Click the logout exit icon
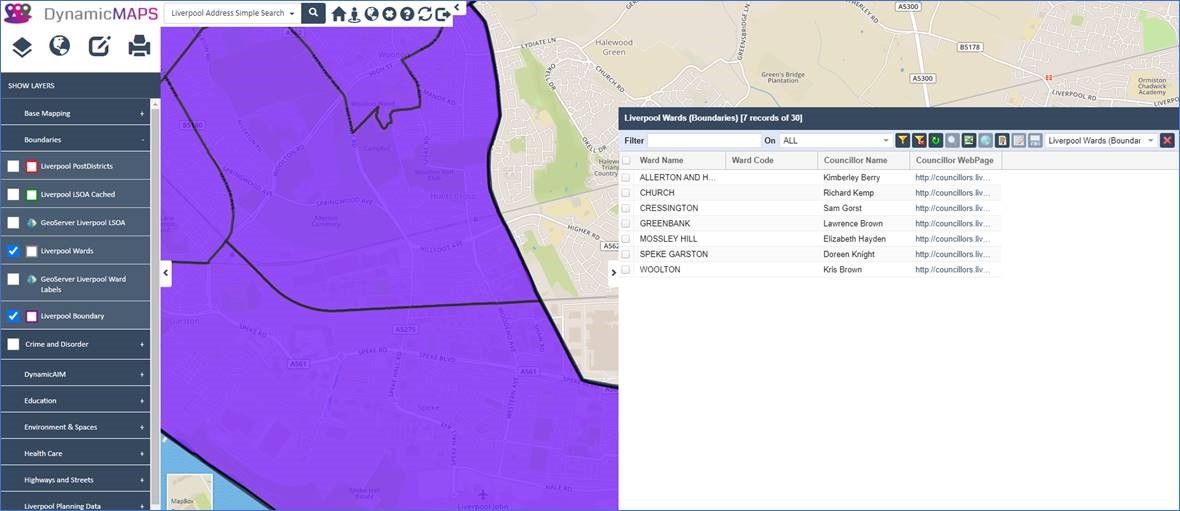The width and height of the screenshot is (1180, 511). [443, 14]
